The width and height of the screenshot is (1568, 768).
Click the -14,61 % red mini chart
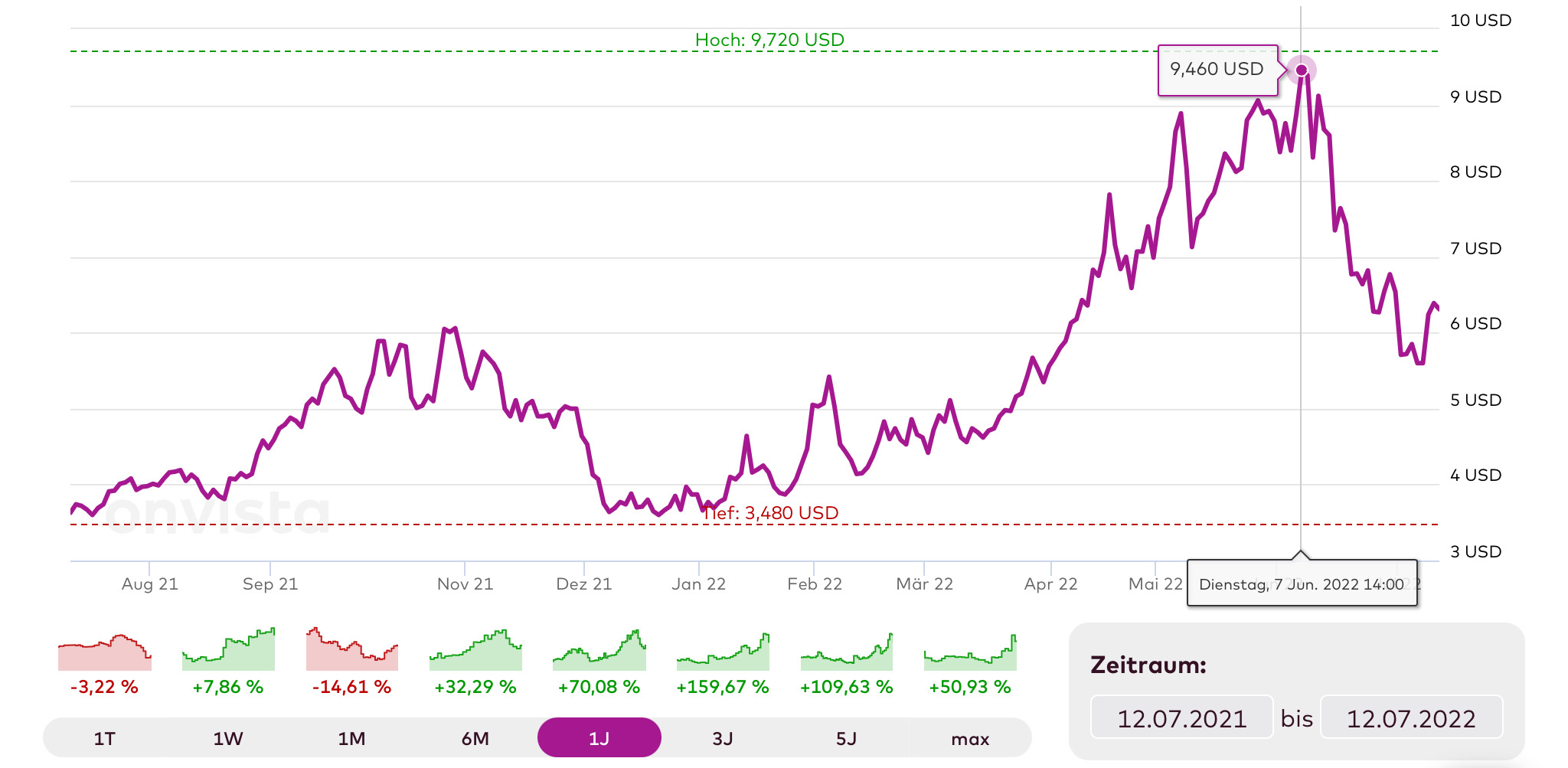click(x=351, y=651)
